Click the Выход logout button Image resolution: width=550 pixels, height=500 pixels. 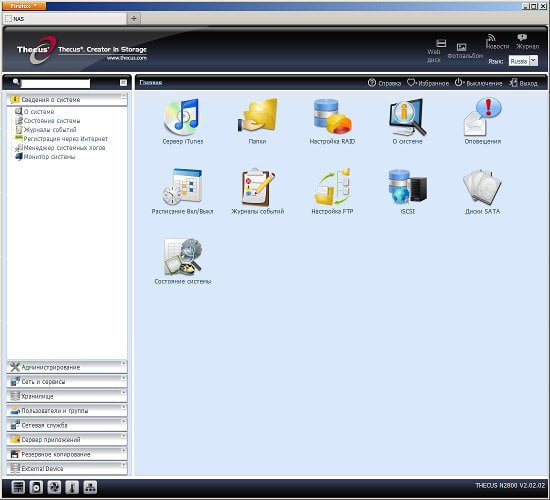[x=524, y=83]
